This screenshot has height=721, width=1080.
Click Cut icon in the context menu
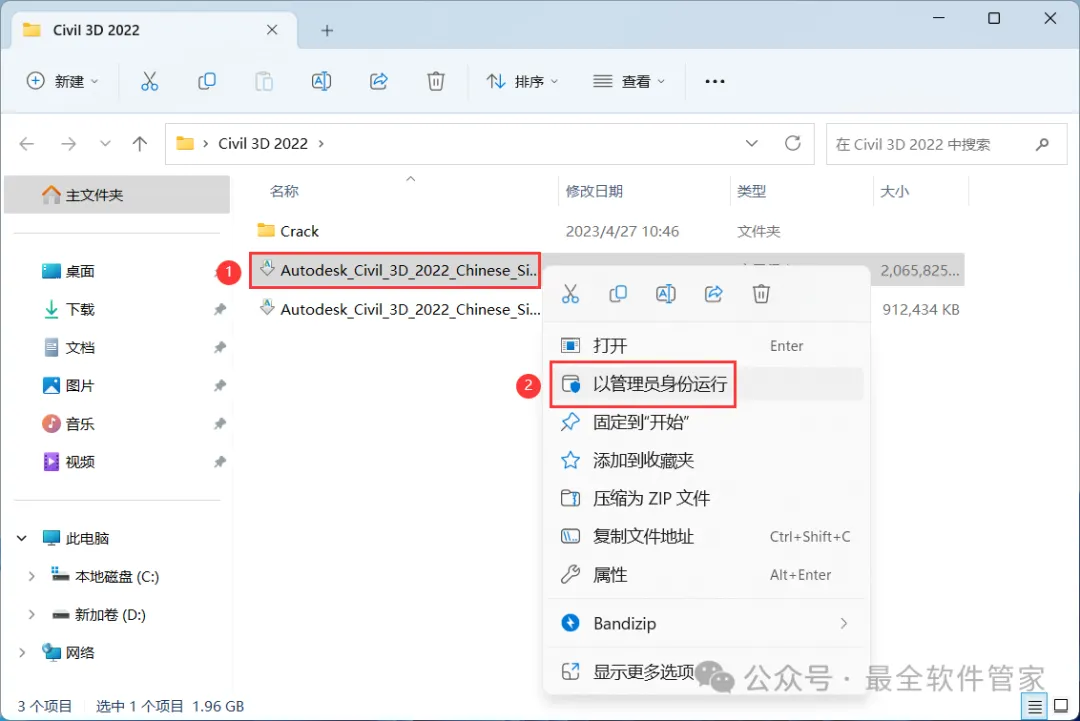coord(570,294)
